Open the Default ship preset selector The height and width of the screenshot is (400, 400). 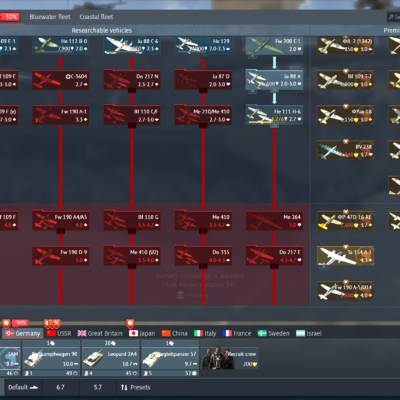(x=23, y=387)
